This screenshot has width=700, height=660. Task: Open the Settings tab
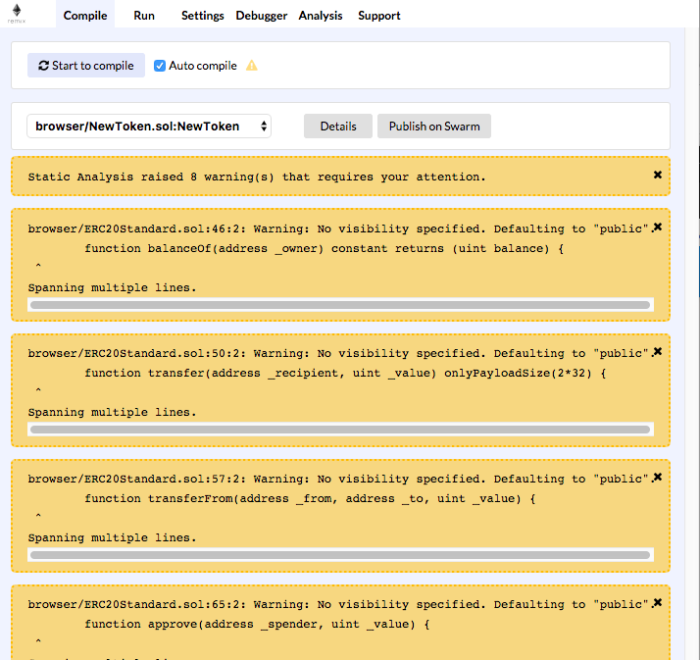tap(202, 15)
